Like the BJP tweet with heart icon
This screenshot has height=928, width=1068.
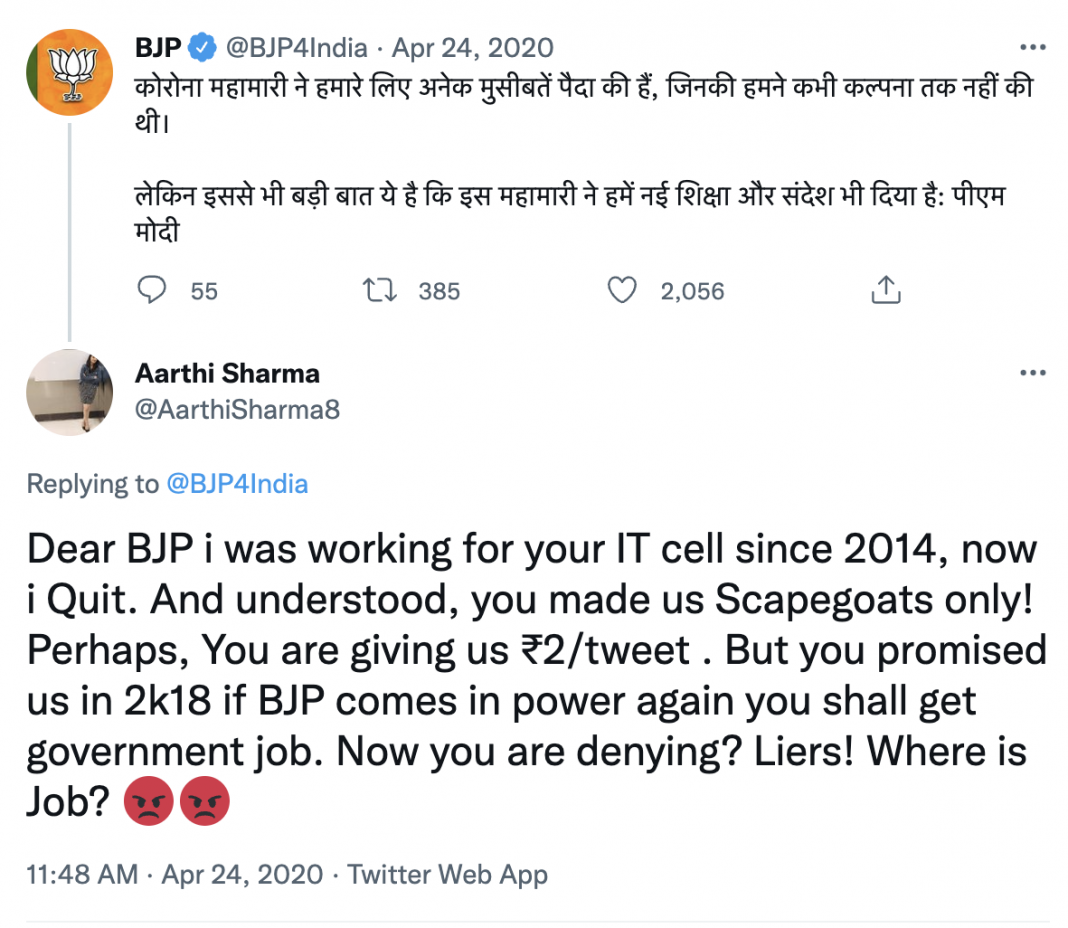coord(622,291)
